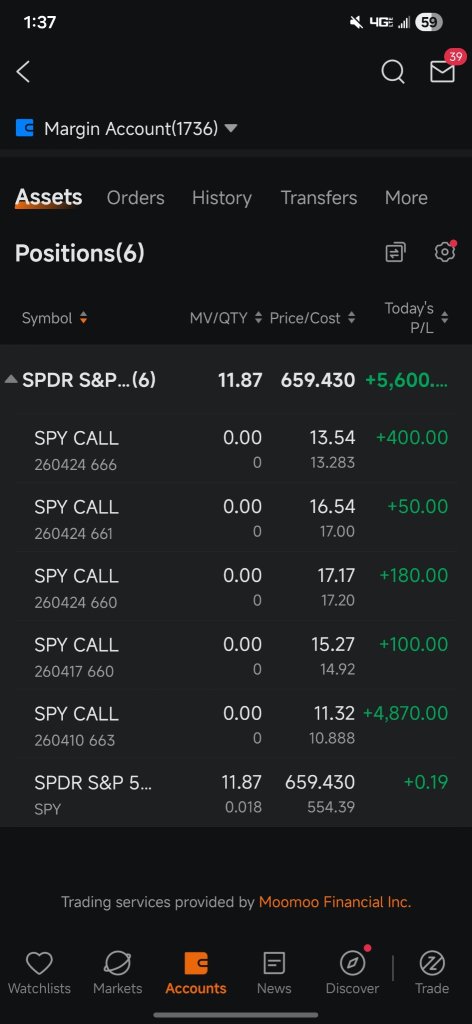Switch to the Orders tab
The height and width of the screenshot is (1024, 472).
point(136,198)
